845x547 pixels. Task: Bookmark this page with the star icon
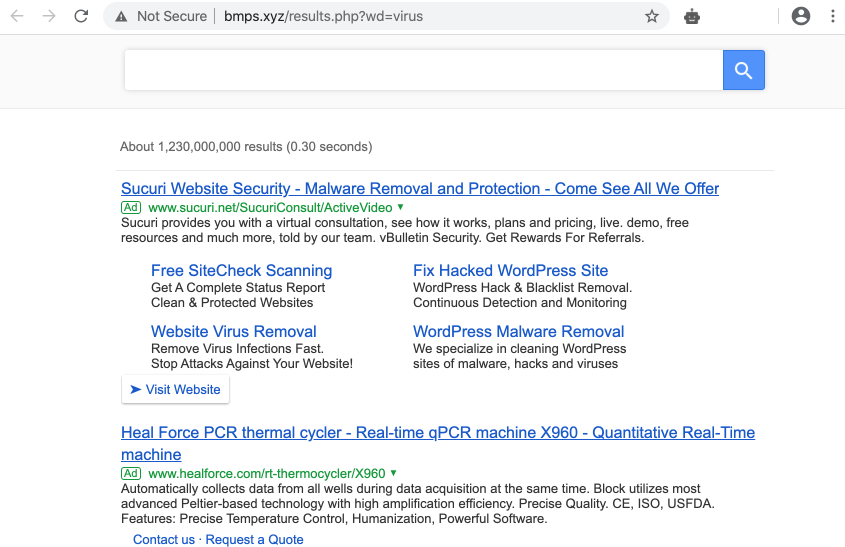(x=652, y=16)
